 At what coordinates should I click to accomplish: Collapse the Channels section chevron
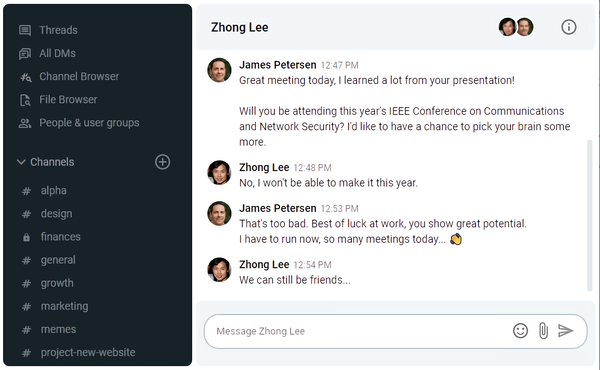pyautogui.click(x=21, y=162)
